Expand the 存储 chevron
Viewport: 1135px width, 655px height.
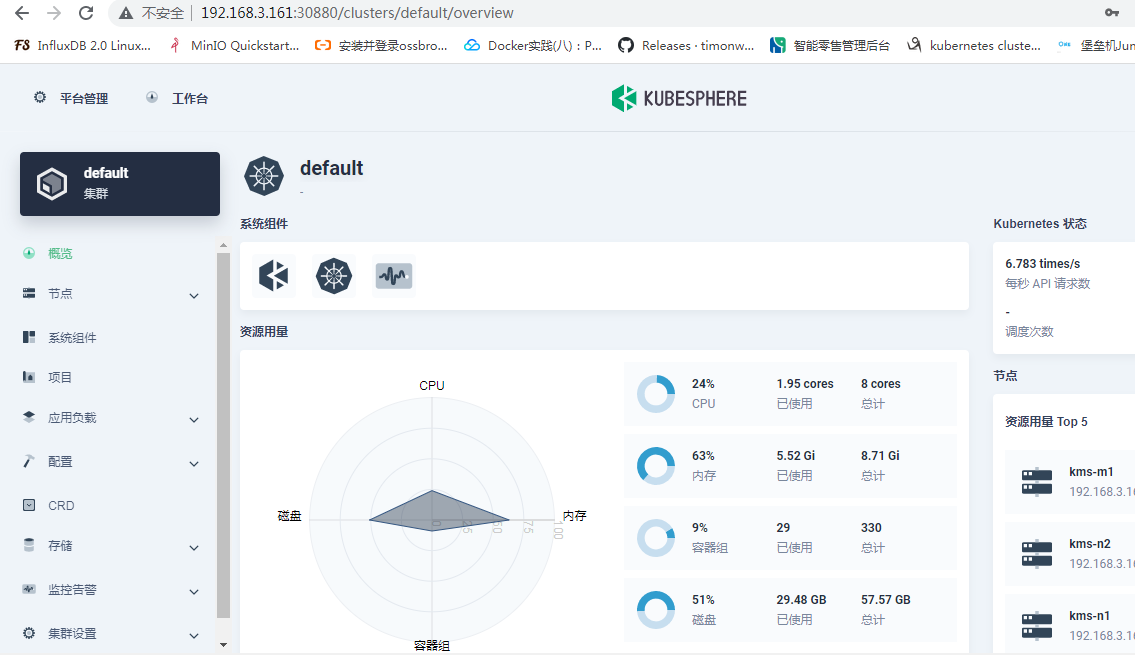pyautogui.click(x=194, y=548)
